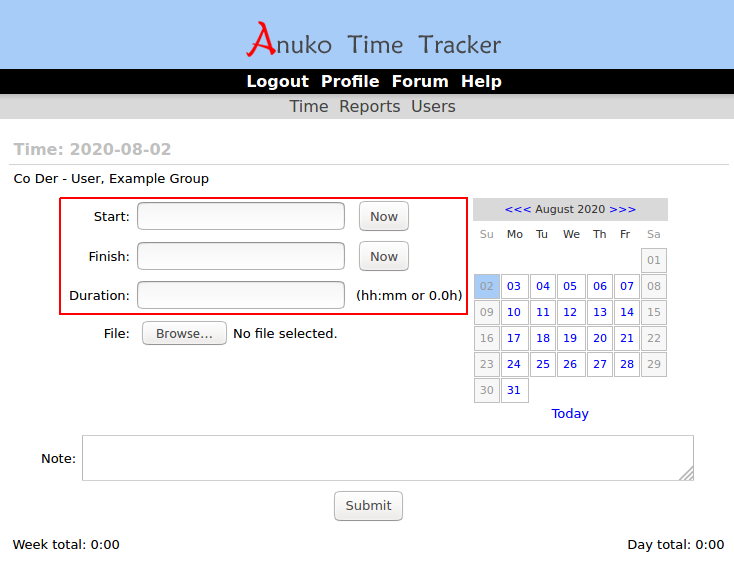Open the Forum link in the header
Viewport: 734px width, 562px height.
pyautogui.click(x=420, y=82)
